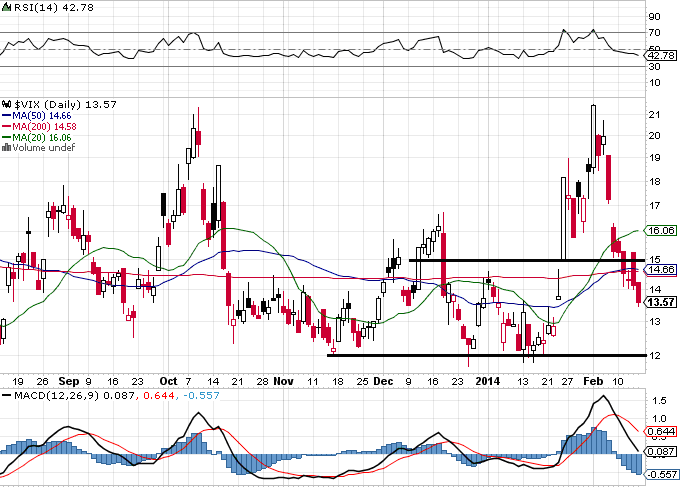Click the 70 level on RSI axis
Image resolution: width=690 pixels, height=487 pixels.
coord(654,33)
